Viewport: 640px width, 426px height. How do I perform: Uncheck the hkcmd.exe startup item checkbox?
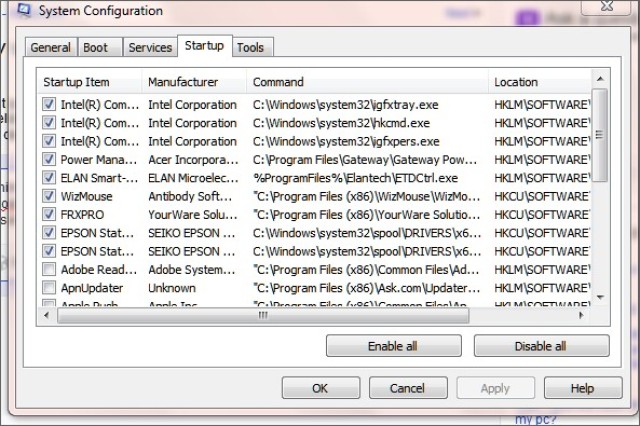pyautogui.click(x=49, y=123)
